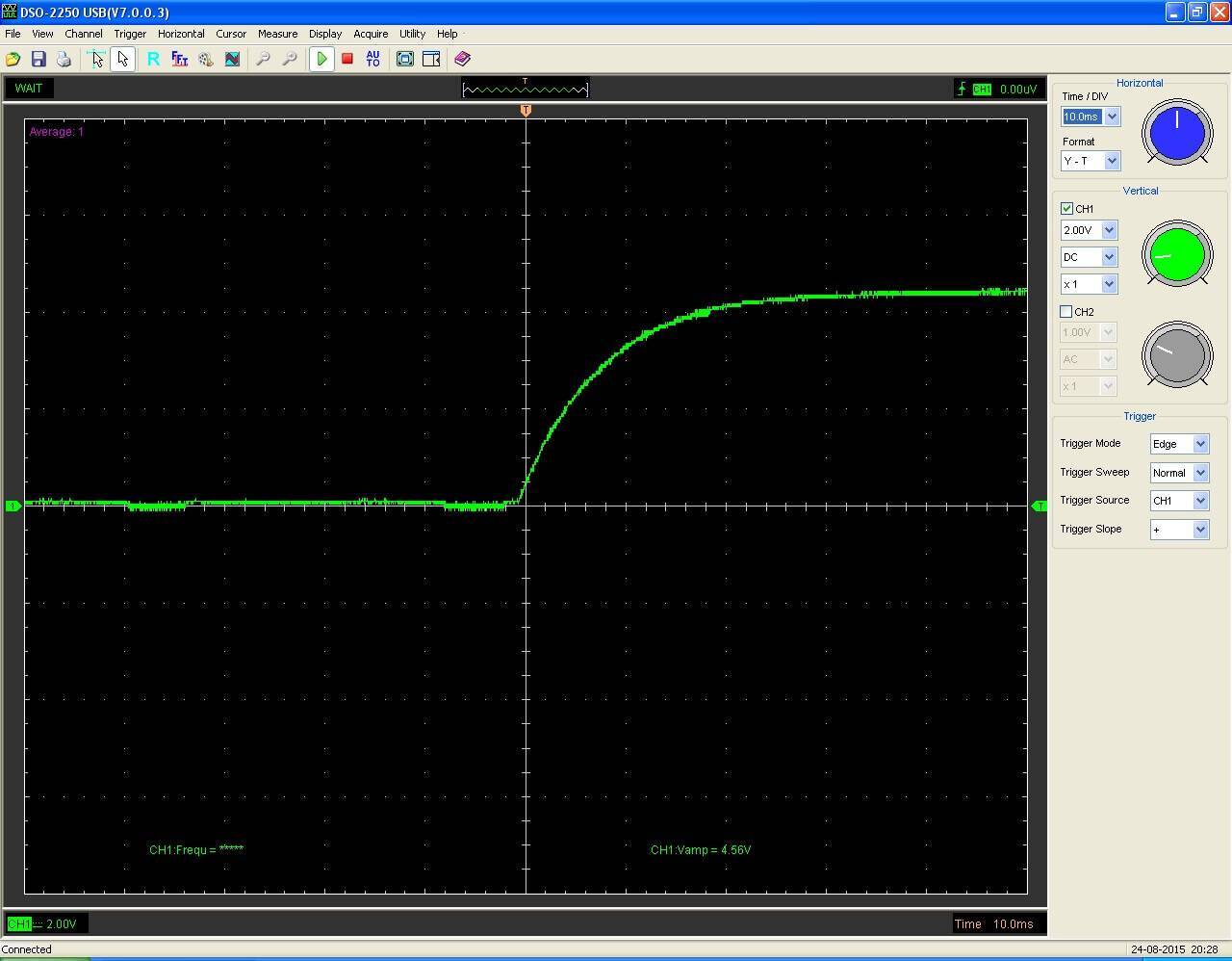The height and width of the screenshot is (961, 1232).
Task: Click the green CH1 vertical knob
Action: coord(1176,254)
